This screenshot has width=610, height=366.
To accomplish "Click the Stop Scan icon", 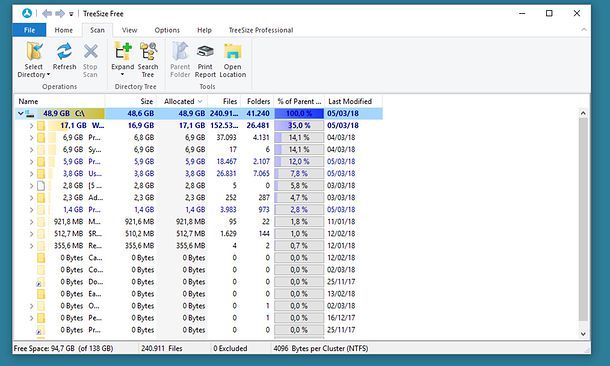I will tap(90, 51).
